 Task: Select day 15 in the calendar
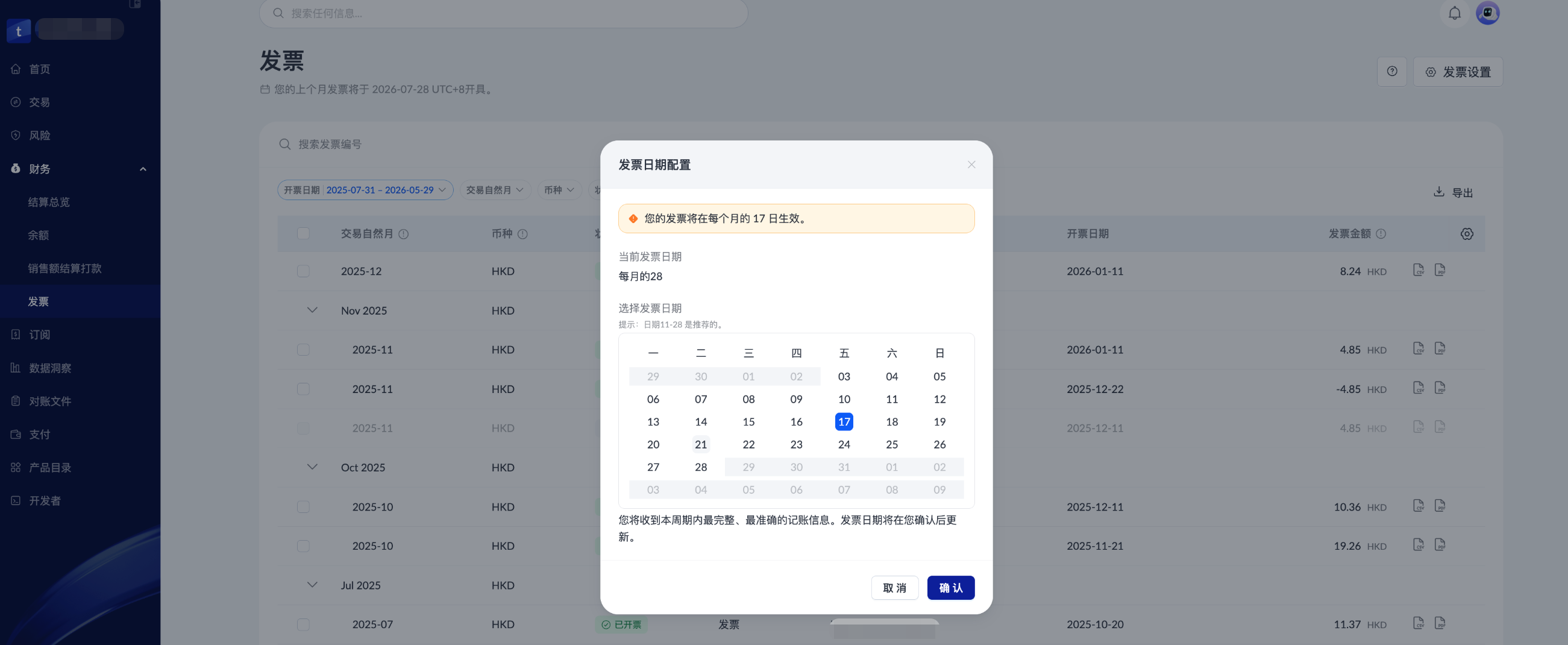pyautogui.click(x=748, y=421)
